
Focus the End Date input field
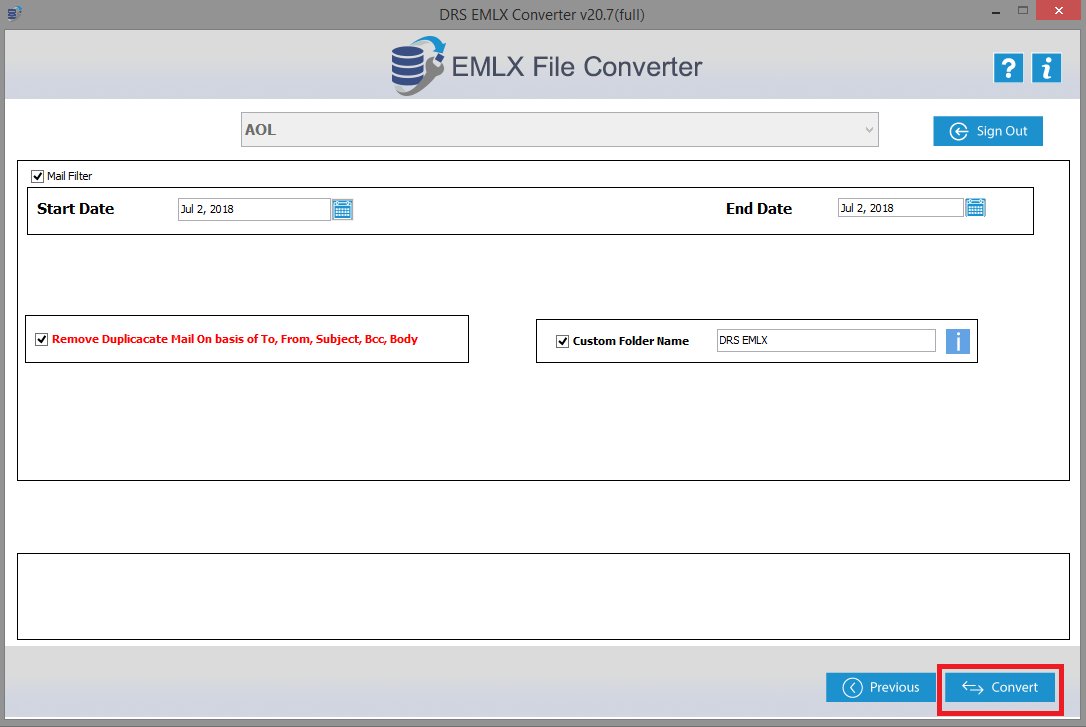point(900,208)
